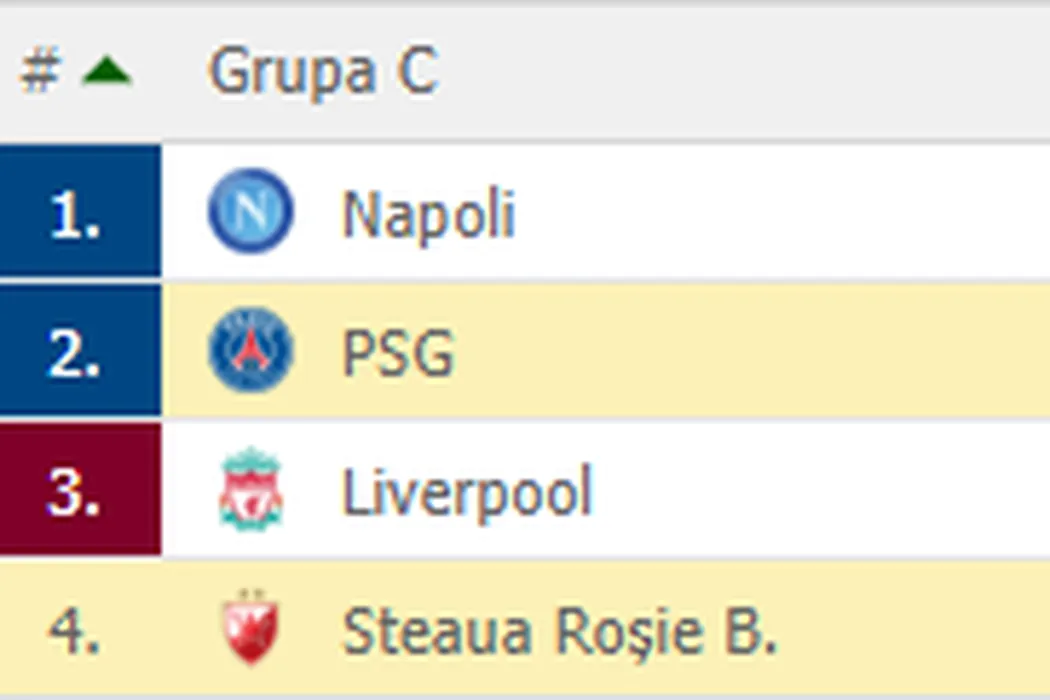Image resolution: width=1050 pixels, height=700 pixels.
Task: Click the blue position 1. cell
Action: (x=79, y=212)
